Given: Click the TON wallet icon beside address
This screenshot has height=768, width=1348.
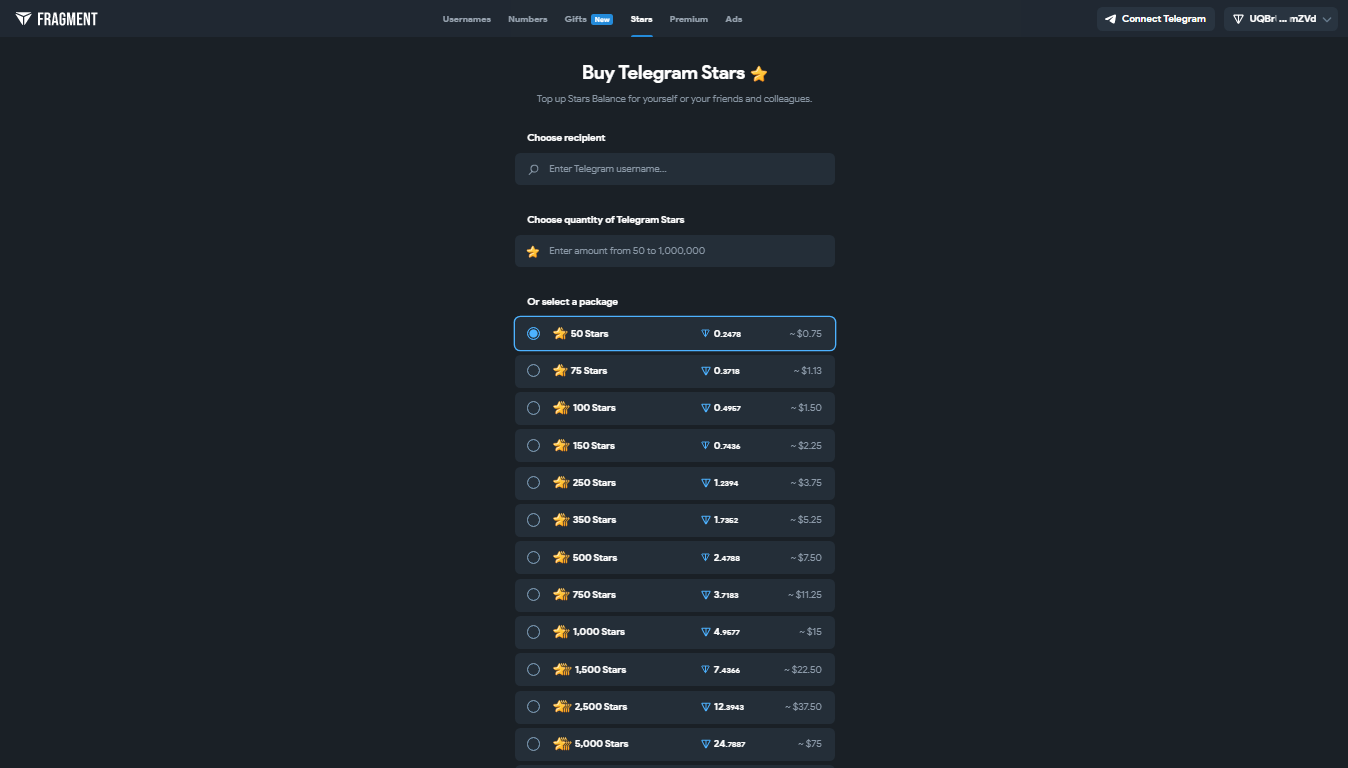Looking at the screenshot, I should [1238, 19].
